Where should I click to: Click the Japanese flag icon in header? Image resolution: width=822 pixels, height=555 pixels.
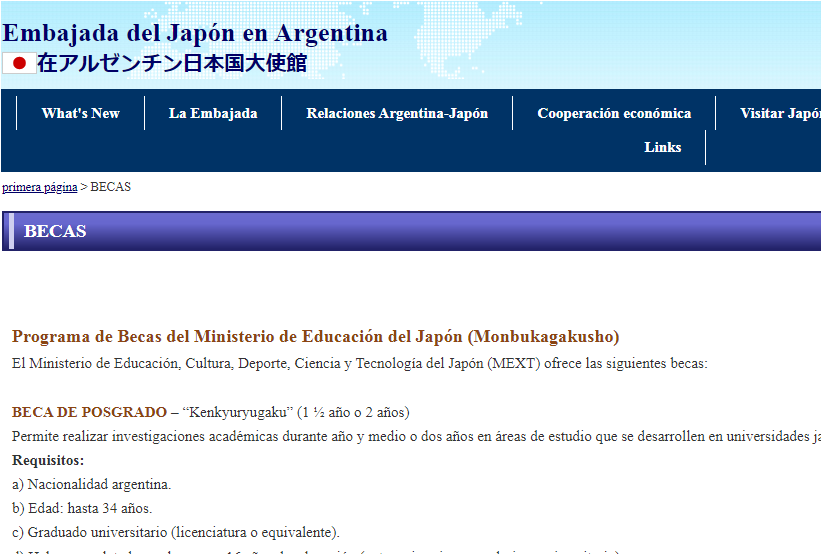click(19, 63)
